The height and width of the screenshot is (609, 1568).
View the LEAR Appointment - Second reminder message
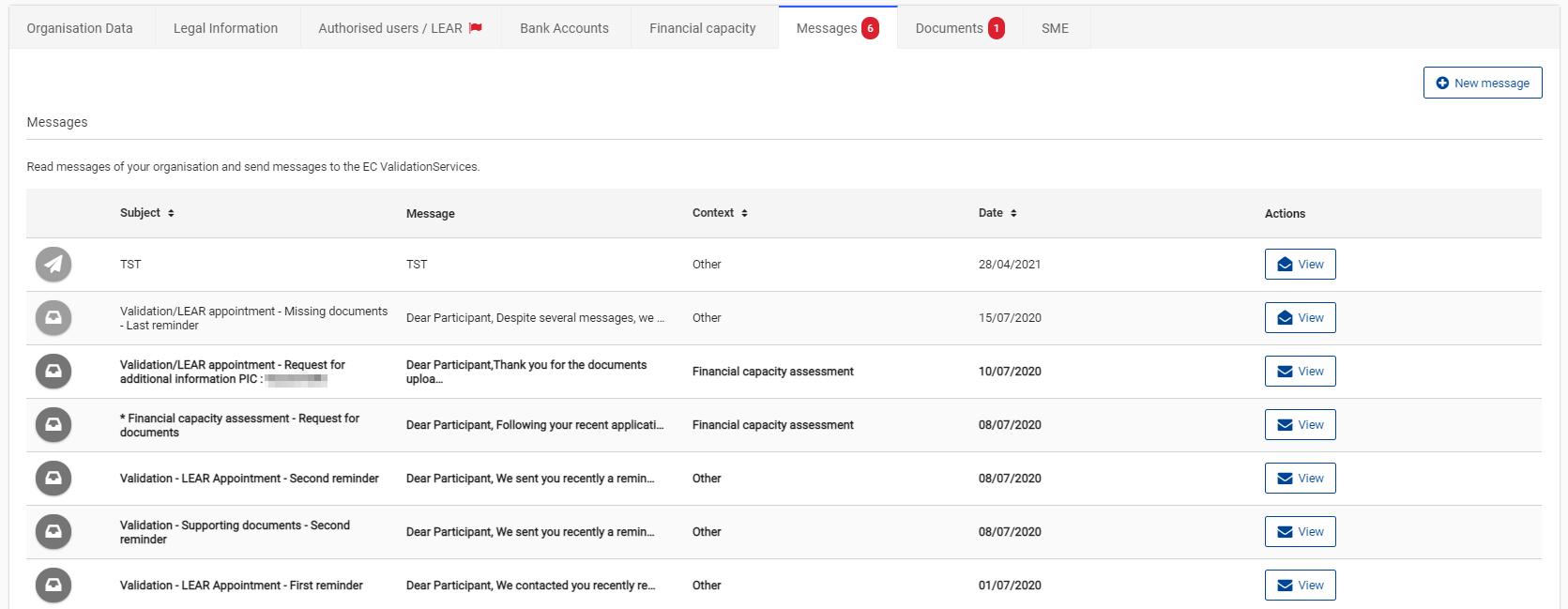click(1300, 479)
